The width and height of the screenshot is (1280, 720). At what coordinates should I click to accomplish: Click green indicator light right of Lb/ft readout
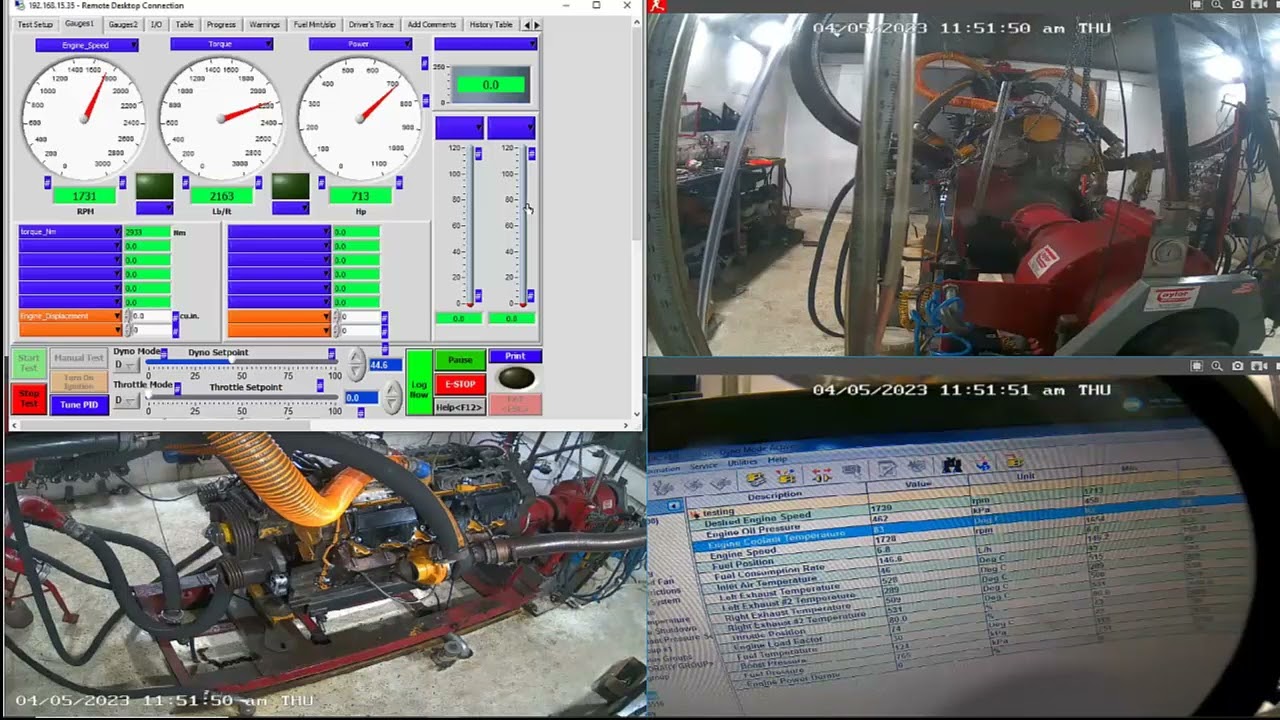pos(290,186)
